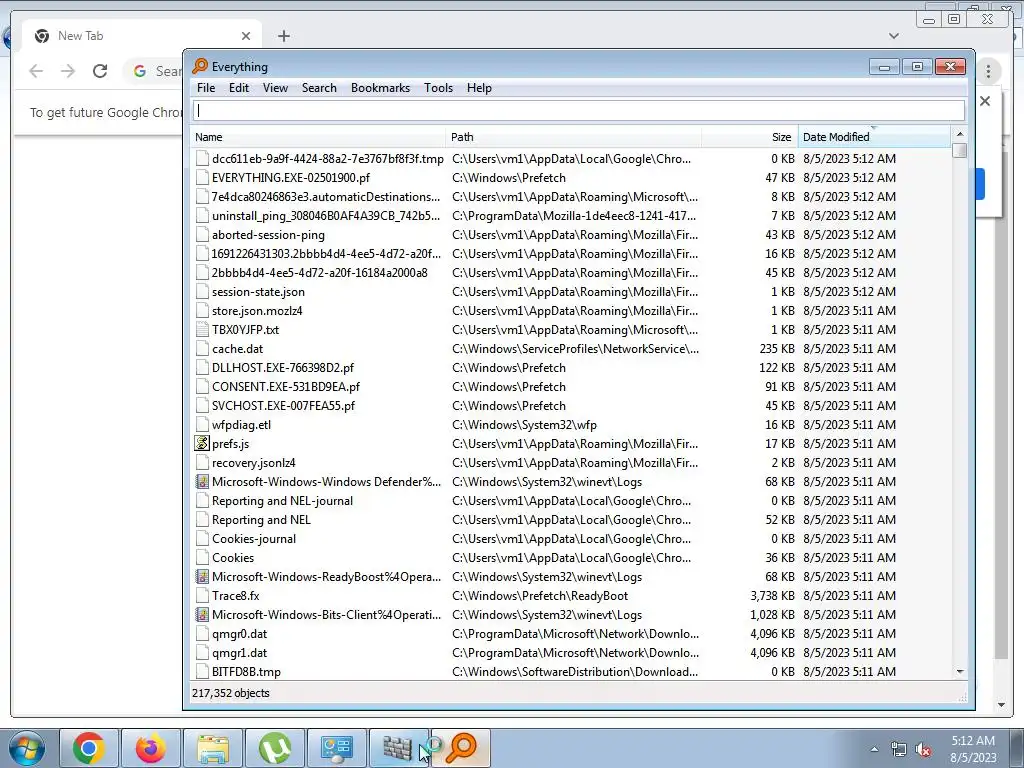Open a new tab in Chrome
Viewport: 1024px width, 768px height.
(x=283, y=36)
